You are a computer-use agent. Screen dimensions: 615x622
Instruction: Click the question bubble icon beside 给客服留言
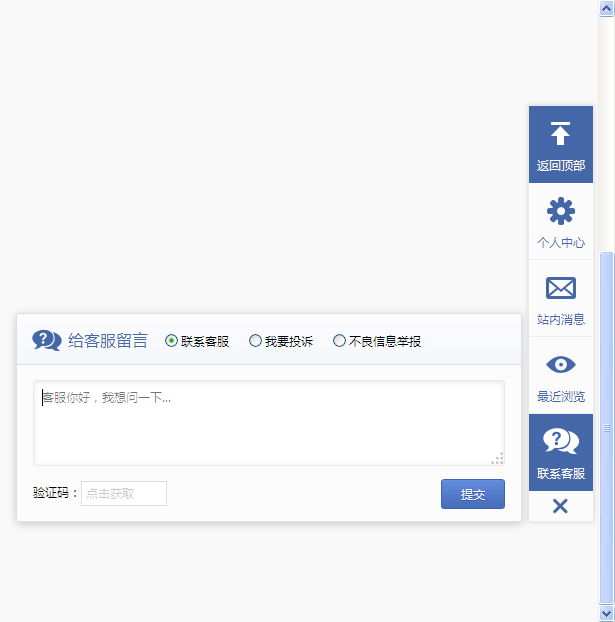[47, 340]
